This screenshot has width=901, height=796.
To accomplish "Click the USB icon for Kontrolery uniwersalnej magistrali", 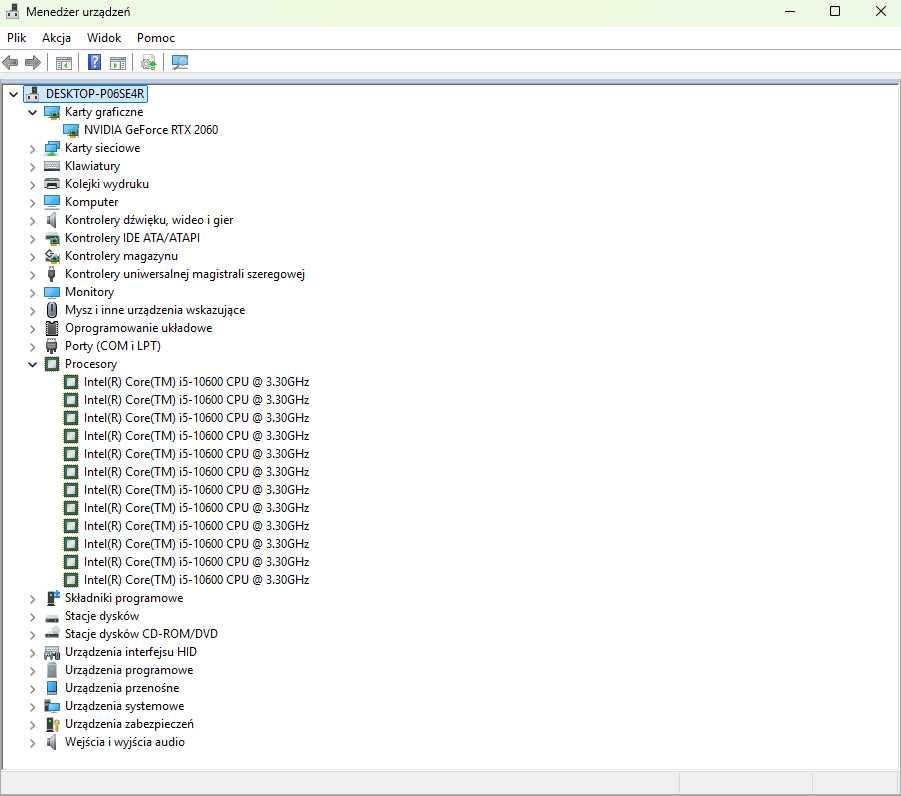I will click(x=52, y=274).
